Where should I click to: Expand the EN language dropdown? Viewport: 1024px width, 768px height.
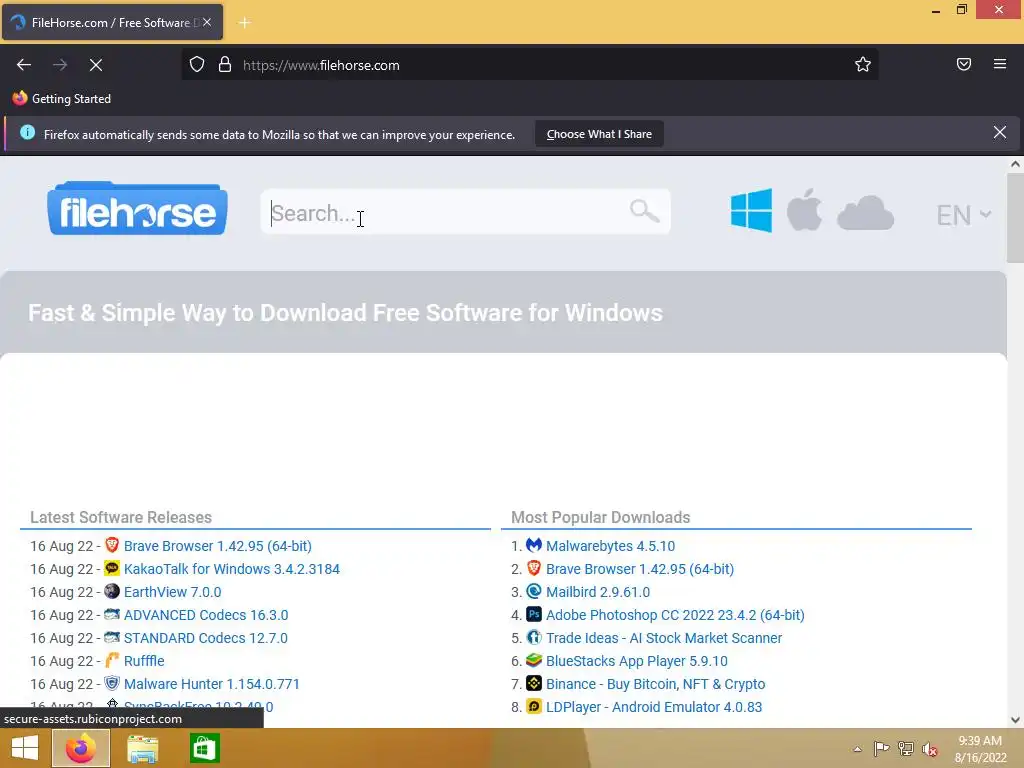(x=963, y=215)
